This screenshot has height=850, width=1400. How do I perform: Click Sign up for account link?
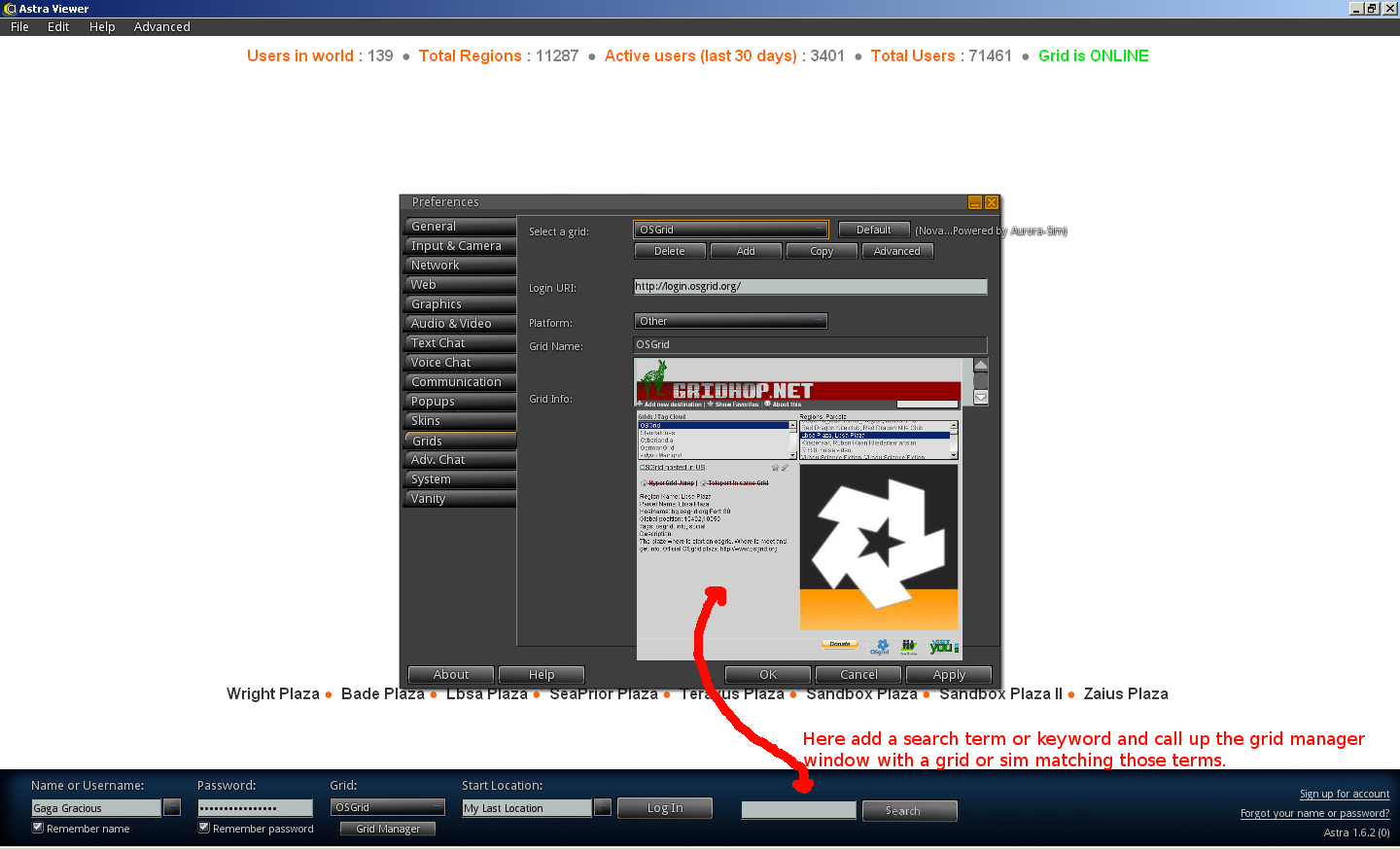1345,794
